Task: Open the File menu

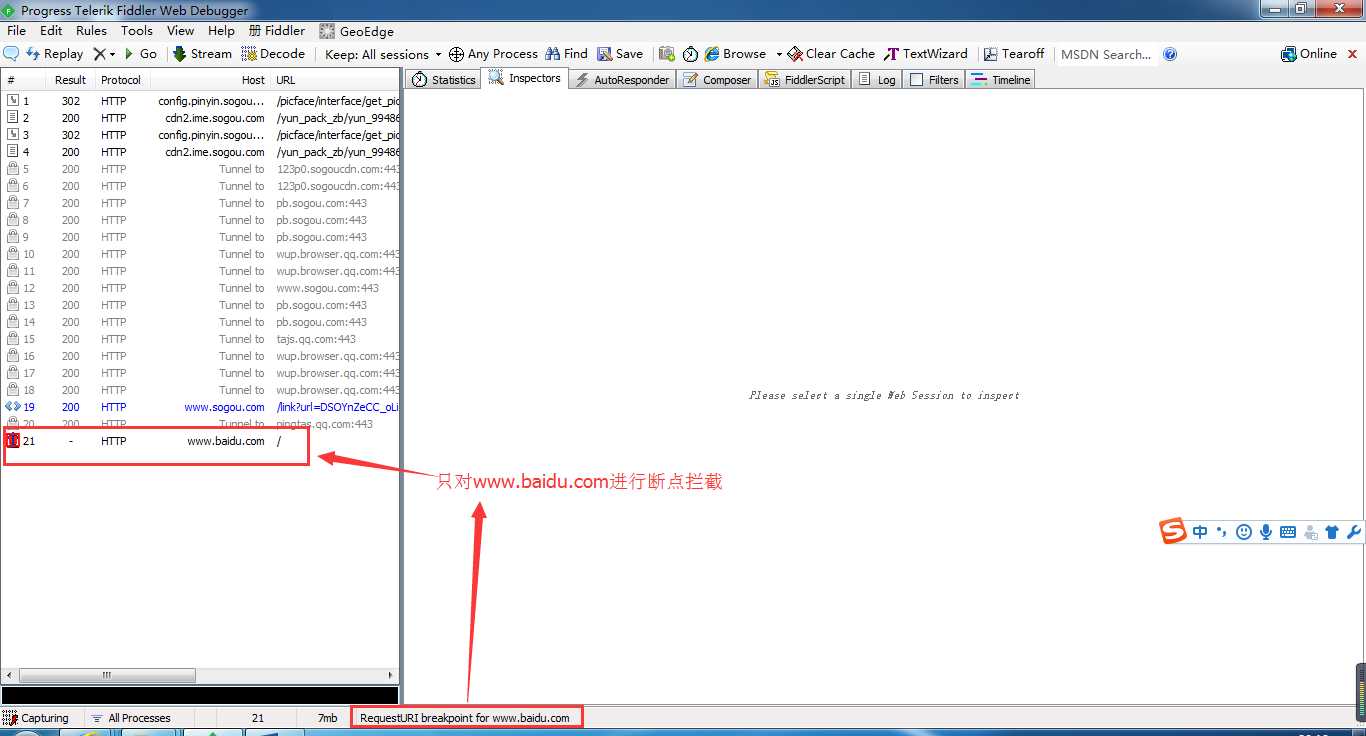Action: tap(16, 31)
